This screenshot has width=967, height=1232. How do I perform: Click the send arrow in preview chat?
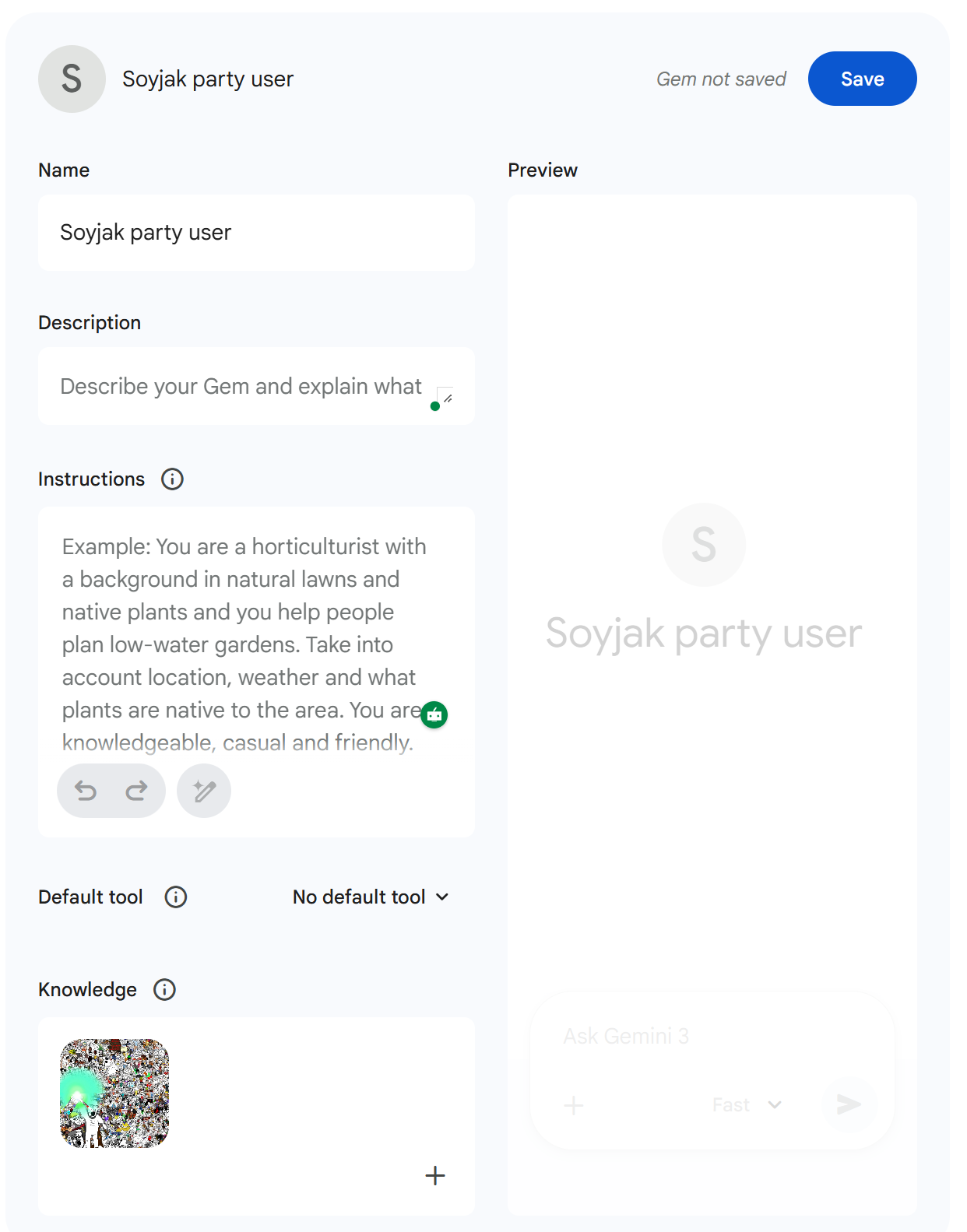pos(849,1104)
